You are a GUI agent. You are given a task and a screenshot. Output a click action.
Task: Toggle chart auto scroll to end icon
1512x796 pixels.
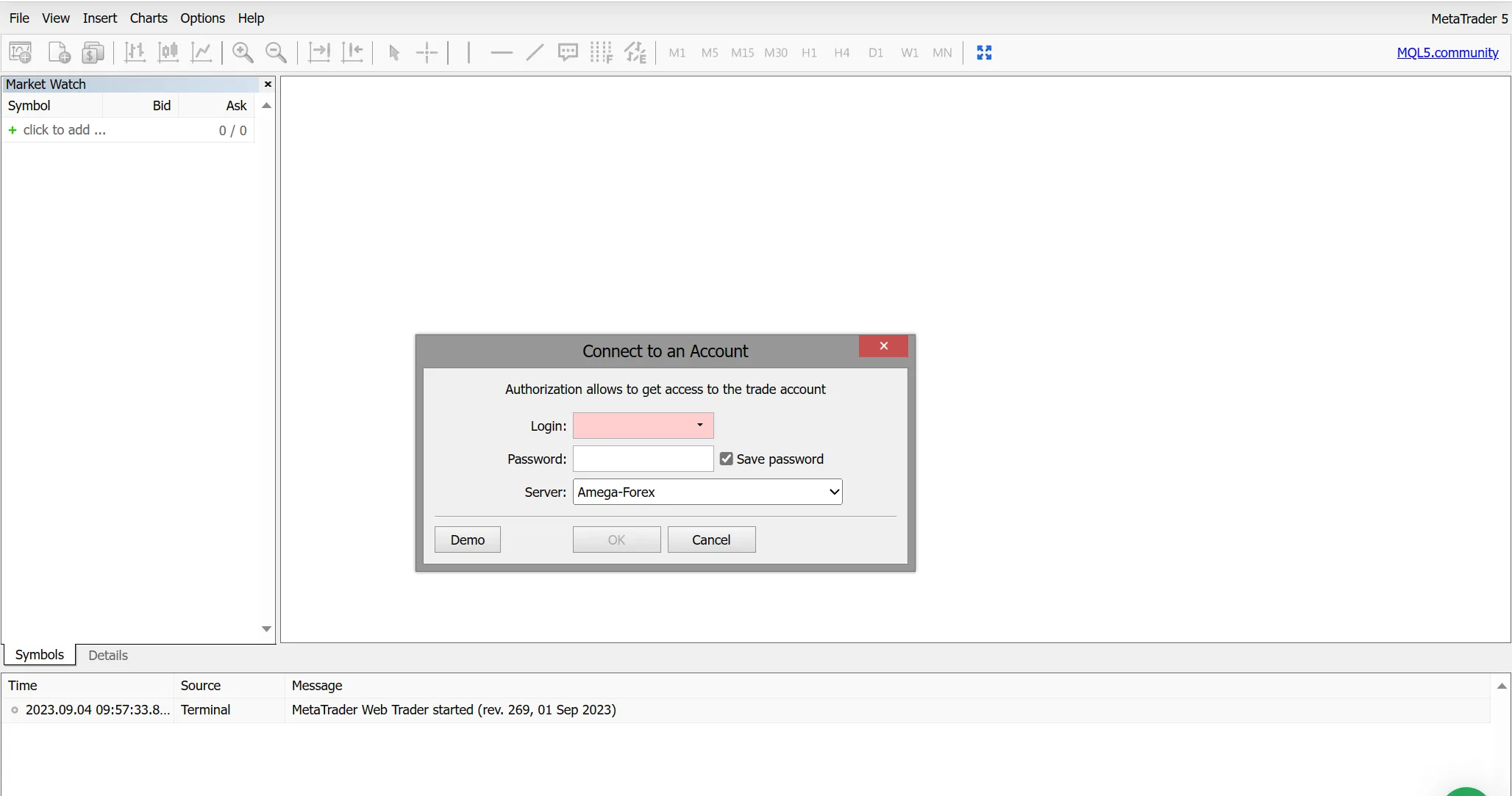319,52
